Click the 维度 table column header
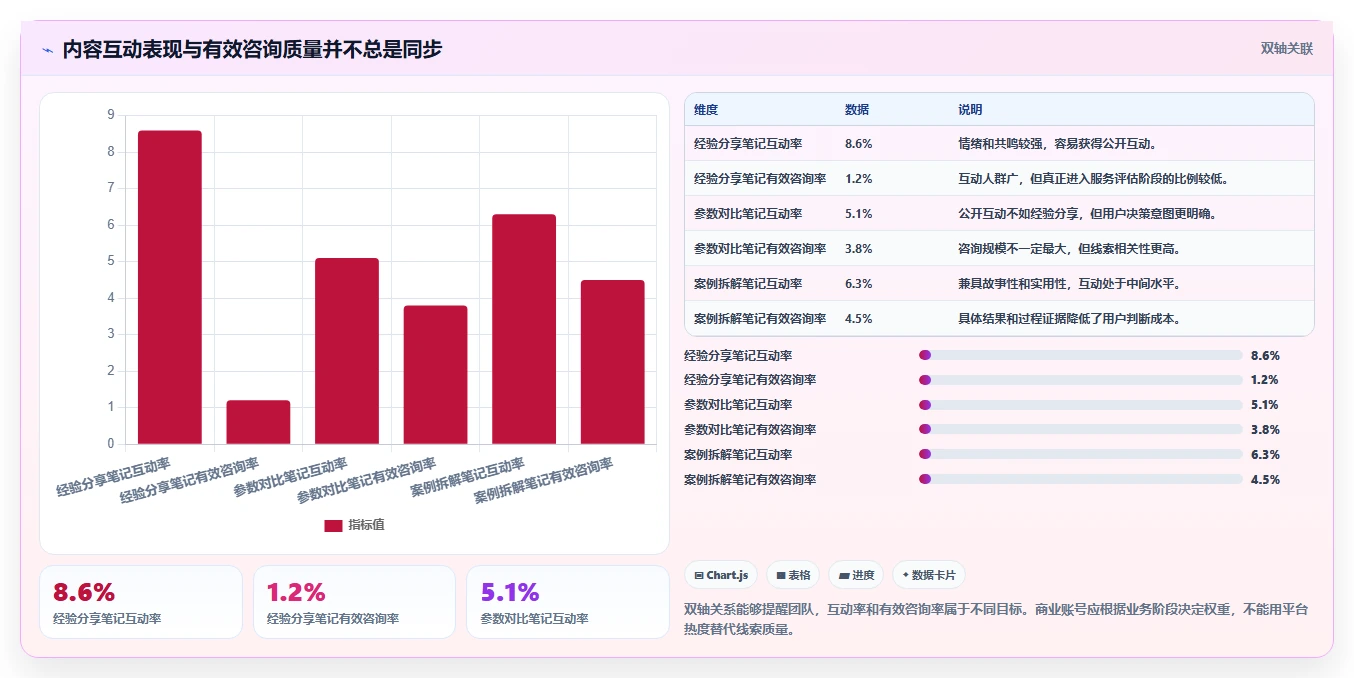1354x678 pixels. pos(706,110)
